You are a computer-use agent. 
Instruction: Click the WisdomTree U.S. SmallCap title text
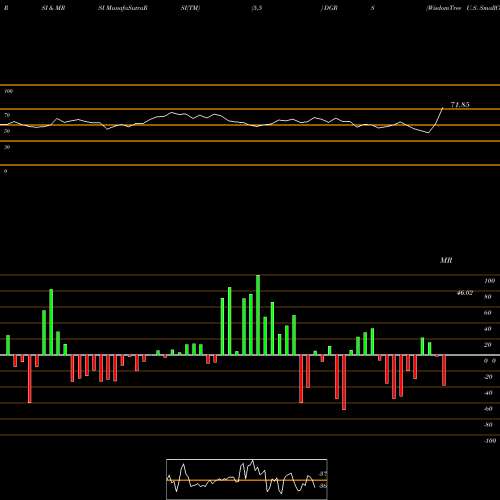[463, 8]
